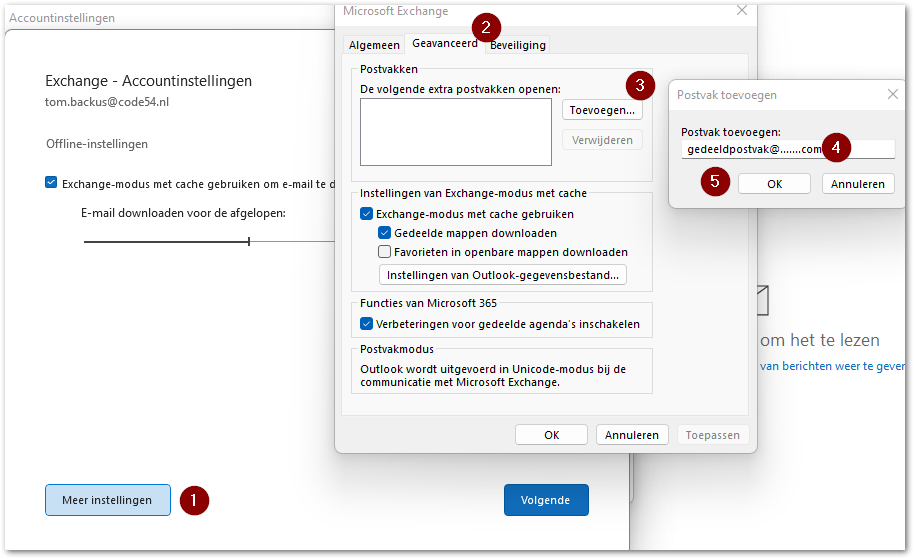The height and width of the screenshot is (559, 914).
Task: Click inside the extra postvakken list box
Action: tap(456, 132)
